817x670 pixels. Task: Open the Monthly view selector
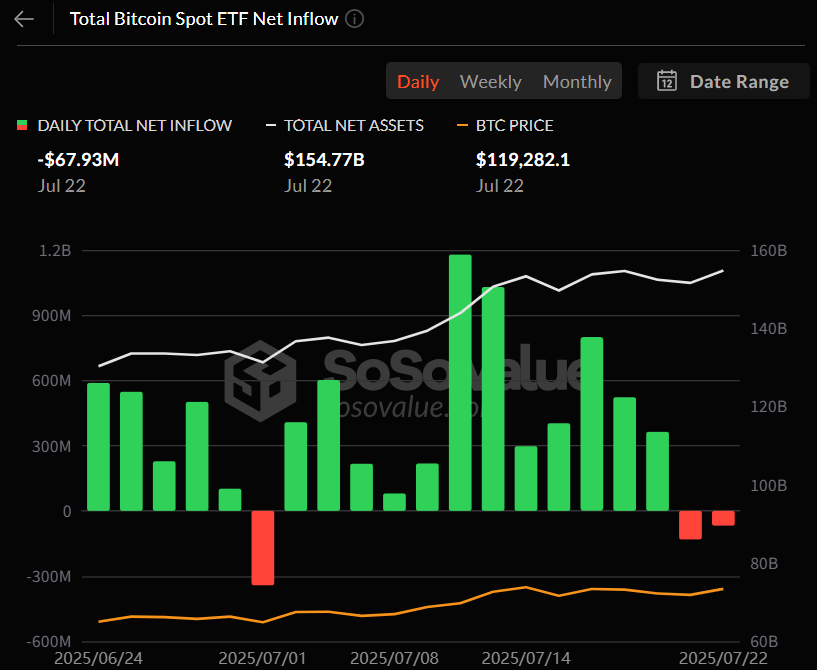tap(577, 81)
